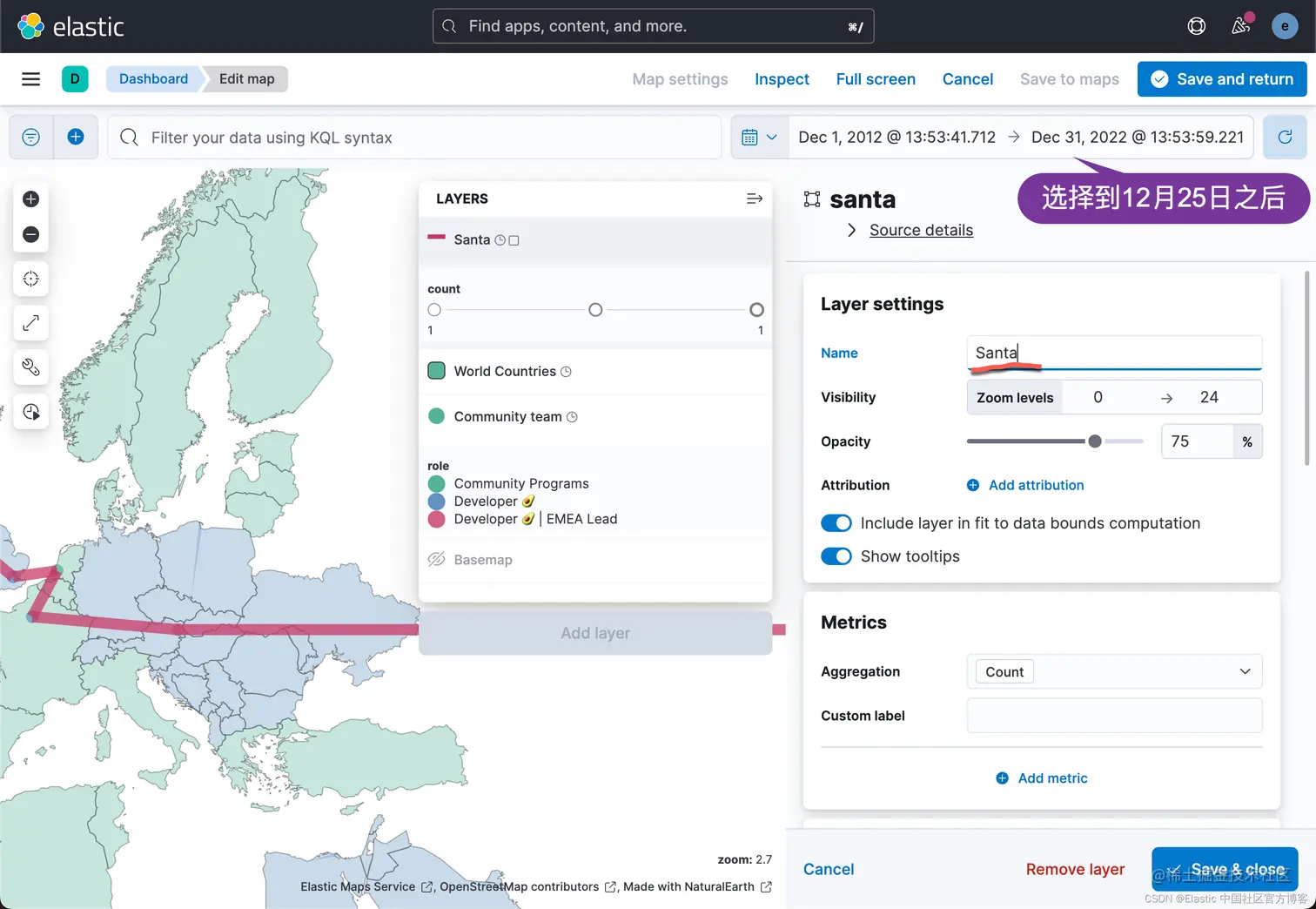Open the main navigation hamburger menu

point(31,79)
